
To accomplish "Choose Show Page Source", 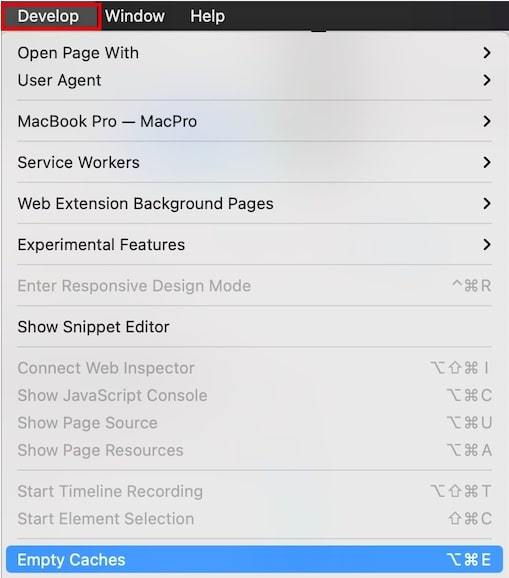I will pos(254,422).
